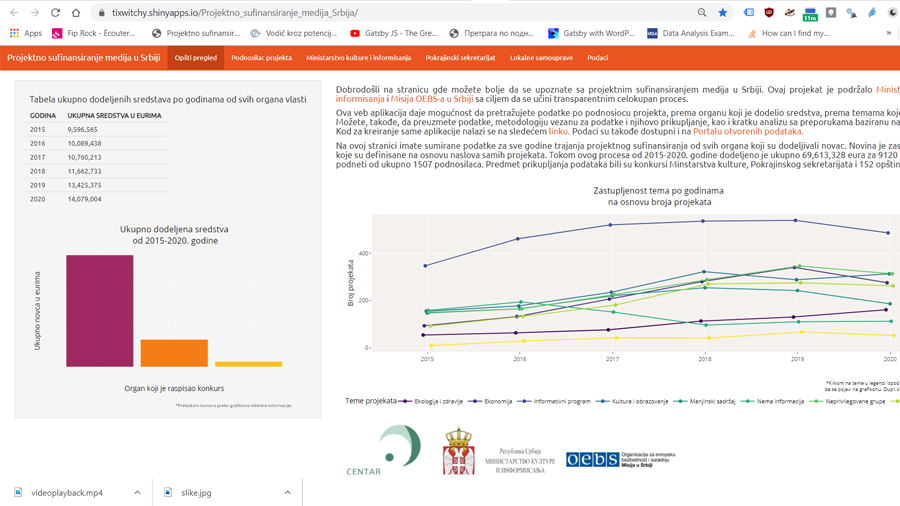Toggle Ekologija i zdravlje legend series

[x=433, y=401]
